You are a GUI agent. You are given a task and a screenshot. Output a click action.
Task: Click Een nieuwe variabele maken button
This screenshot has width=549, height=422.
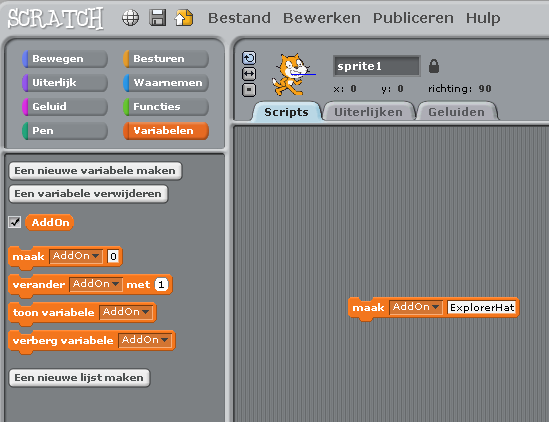pyautogui.click(x=95, y=171)
